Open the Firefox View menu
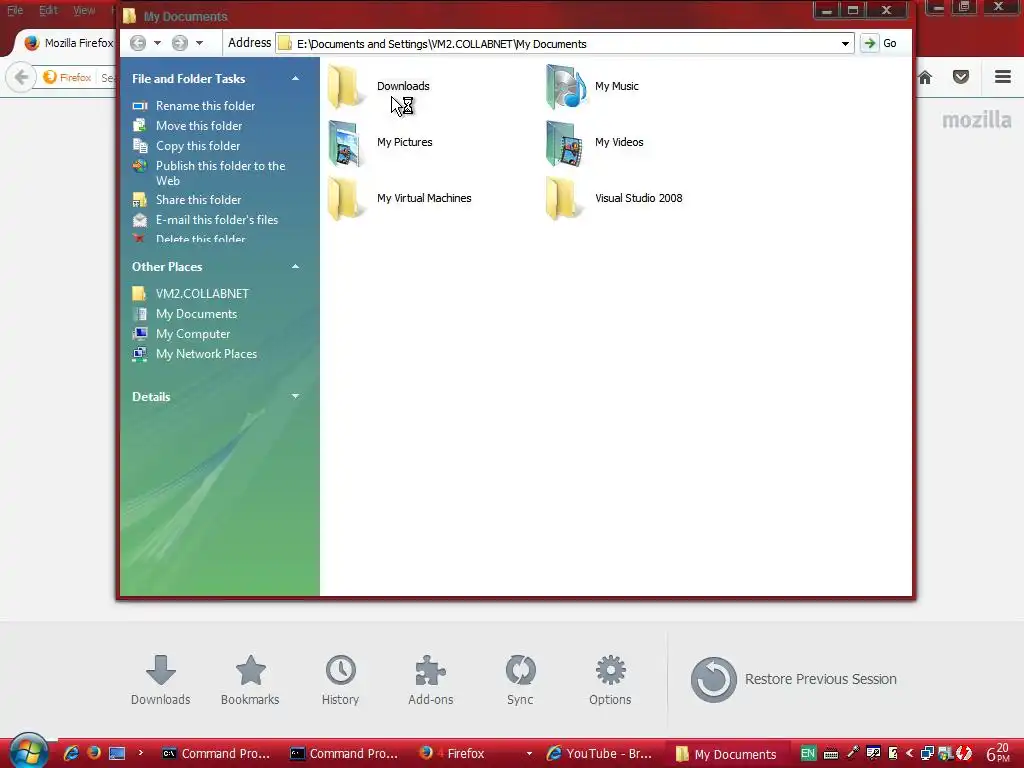Image resolution: width=1024 pixels, height=768 pixels. point(84,10)
